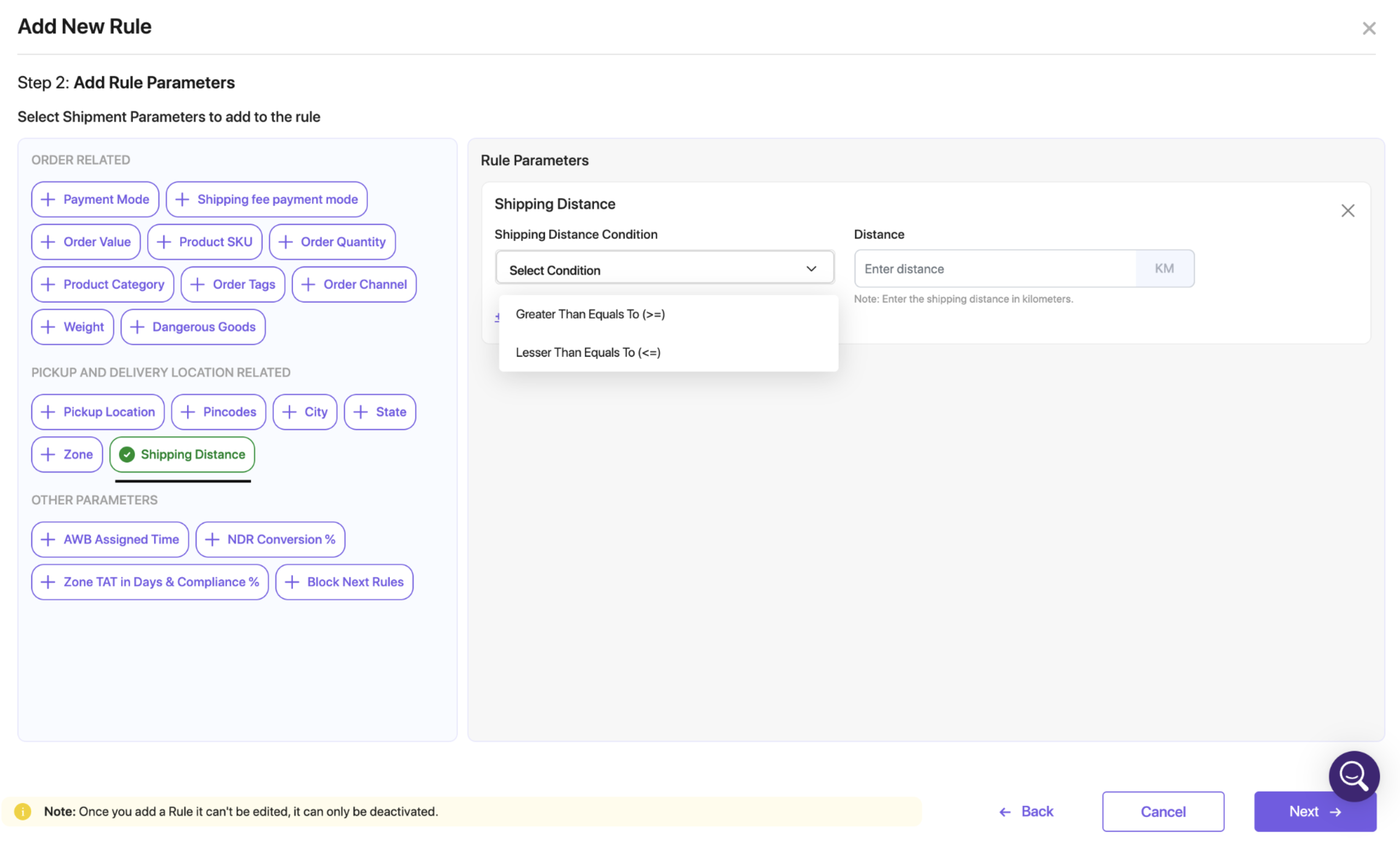This screenshot has width=1400, height=860.
Task: Add the NDR Conversion % parameter
Action: (x=270, y=539)
